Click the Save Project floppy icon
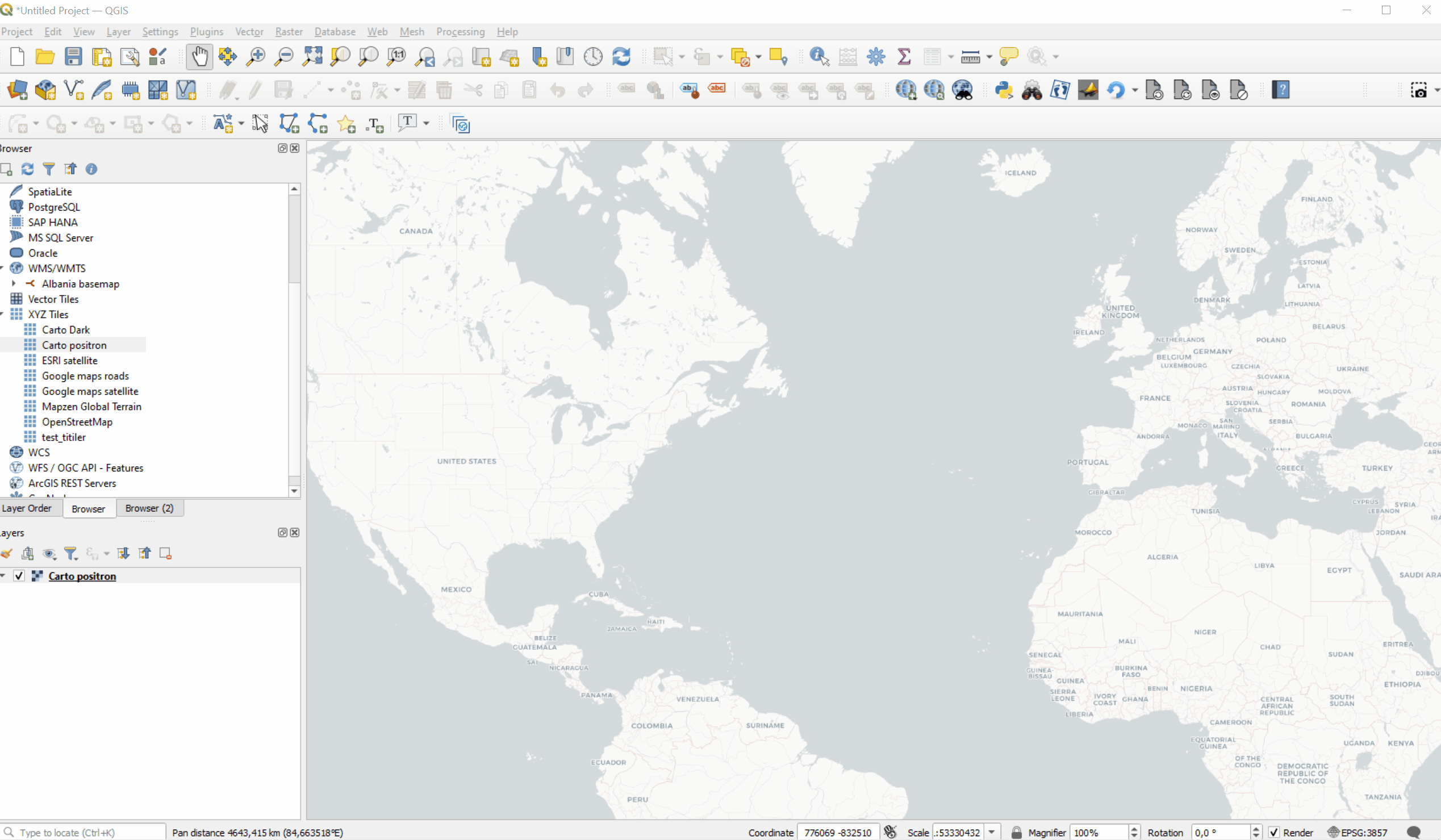Viewport: 1441px width, 840px height. [73, 57]
